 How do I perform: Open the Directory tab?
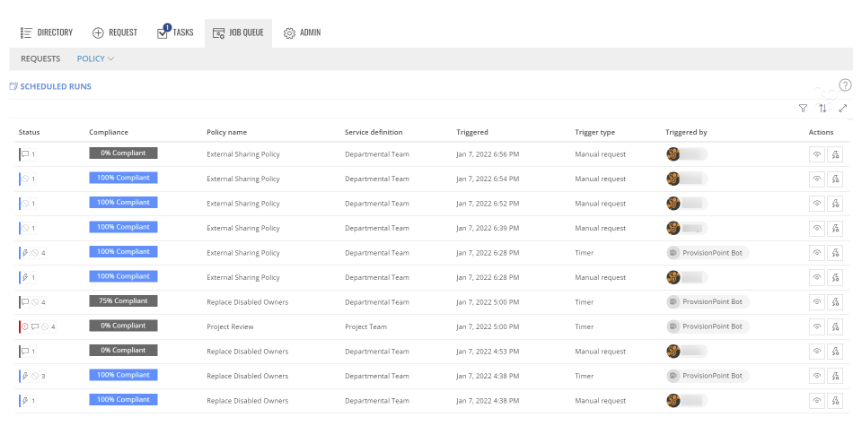click(46, 33)
